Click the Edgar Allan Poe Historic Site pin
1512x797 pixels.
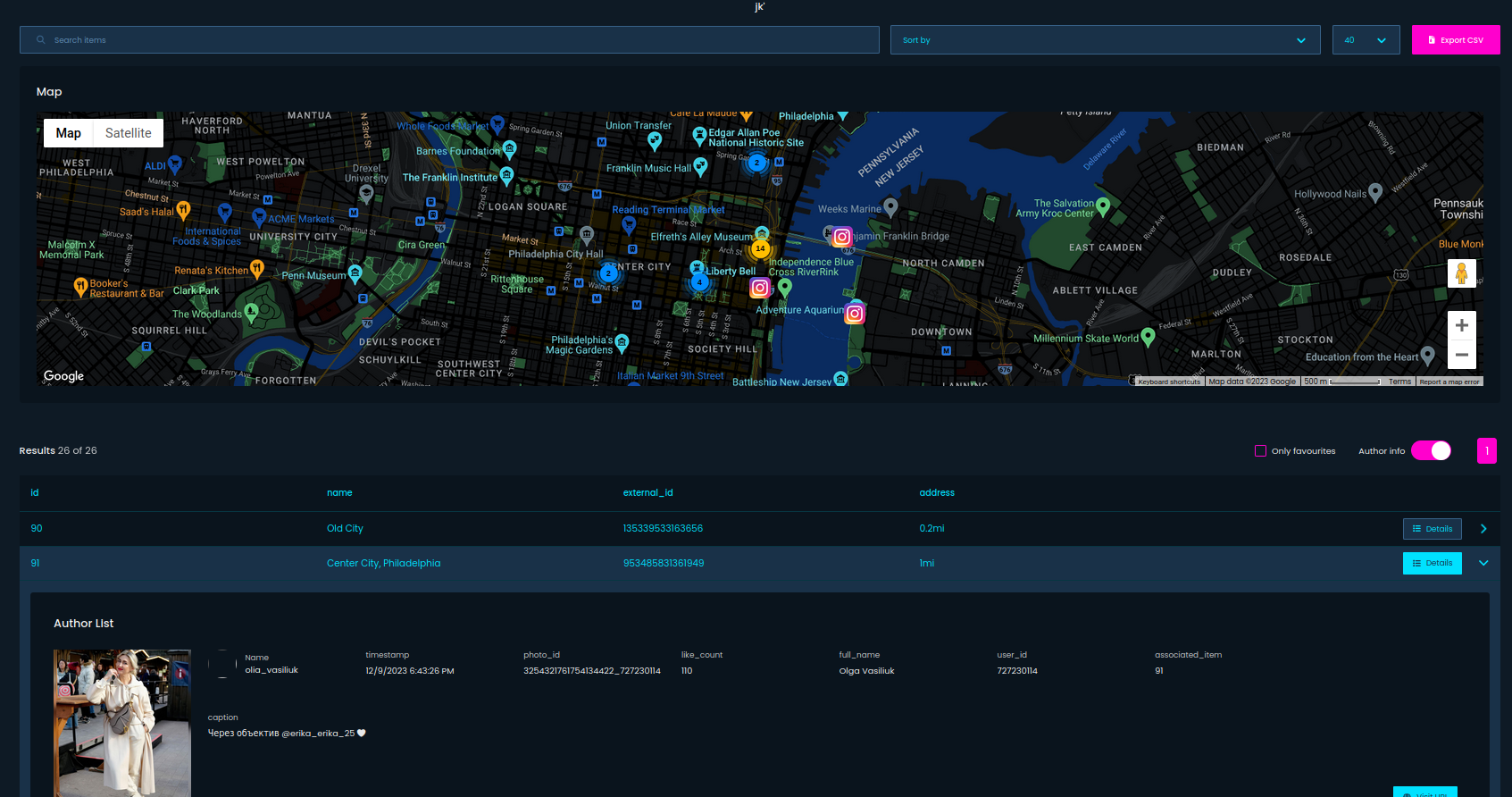pyautogui.click(x=700, y=135)
